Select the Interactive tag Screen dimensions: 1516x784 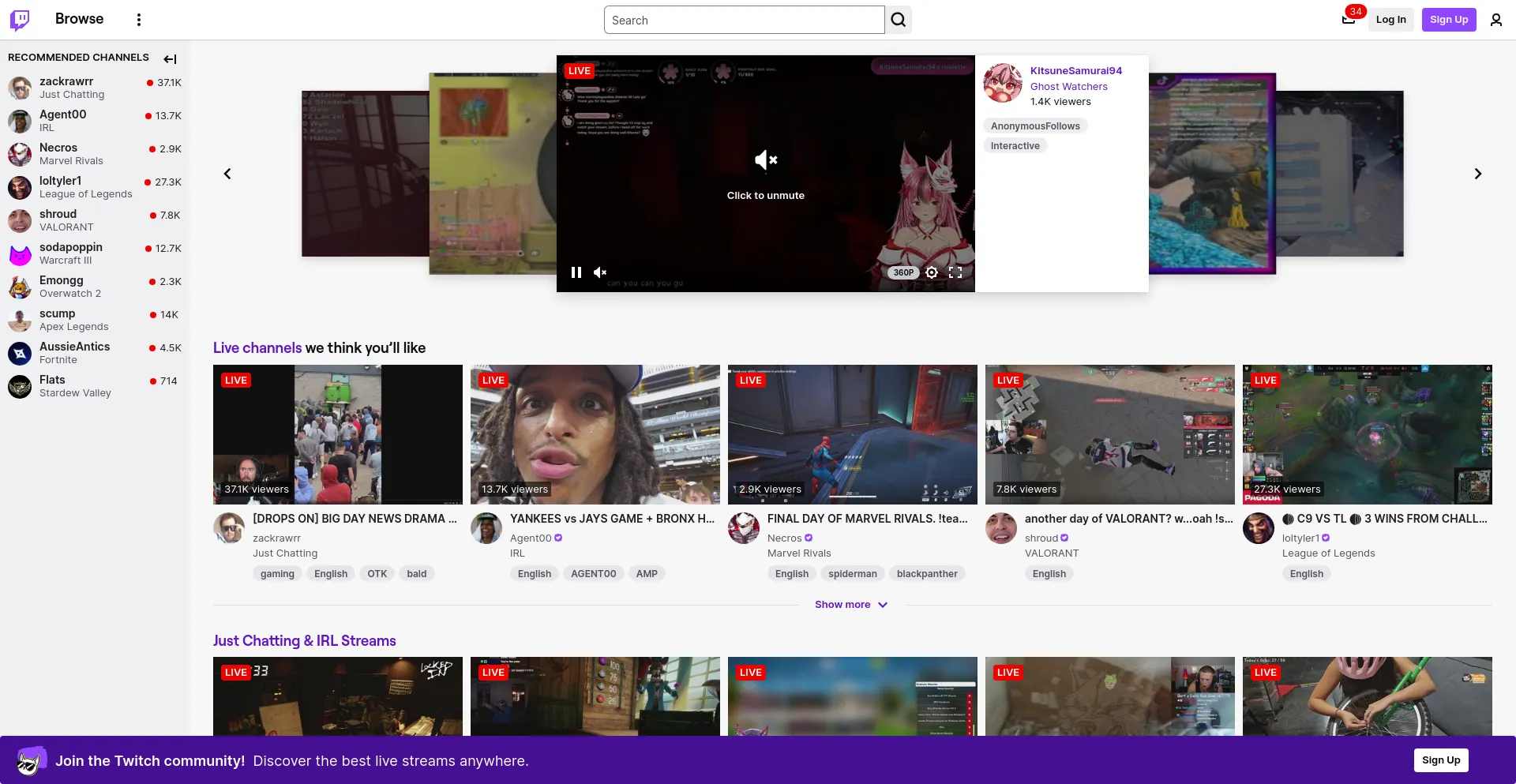tap(1015, 146)
